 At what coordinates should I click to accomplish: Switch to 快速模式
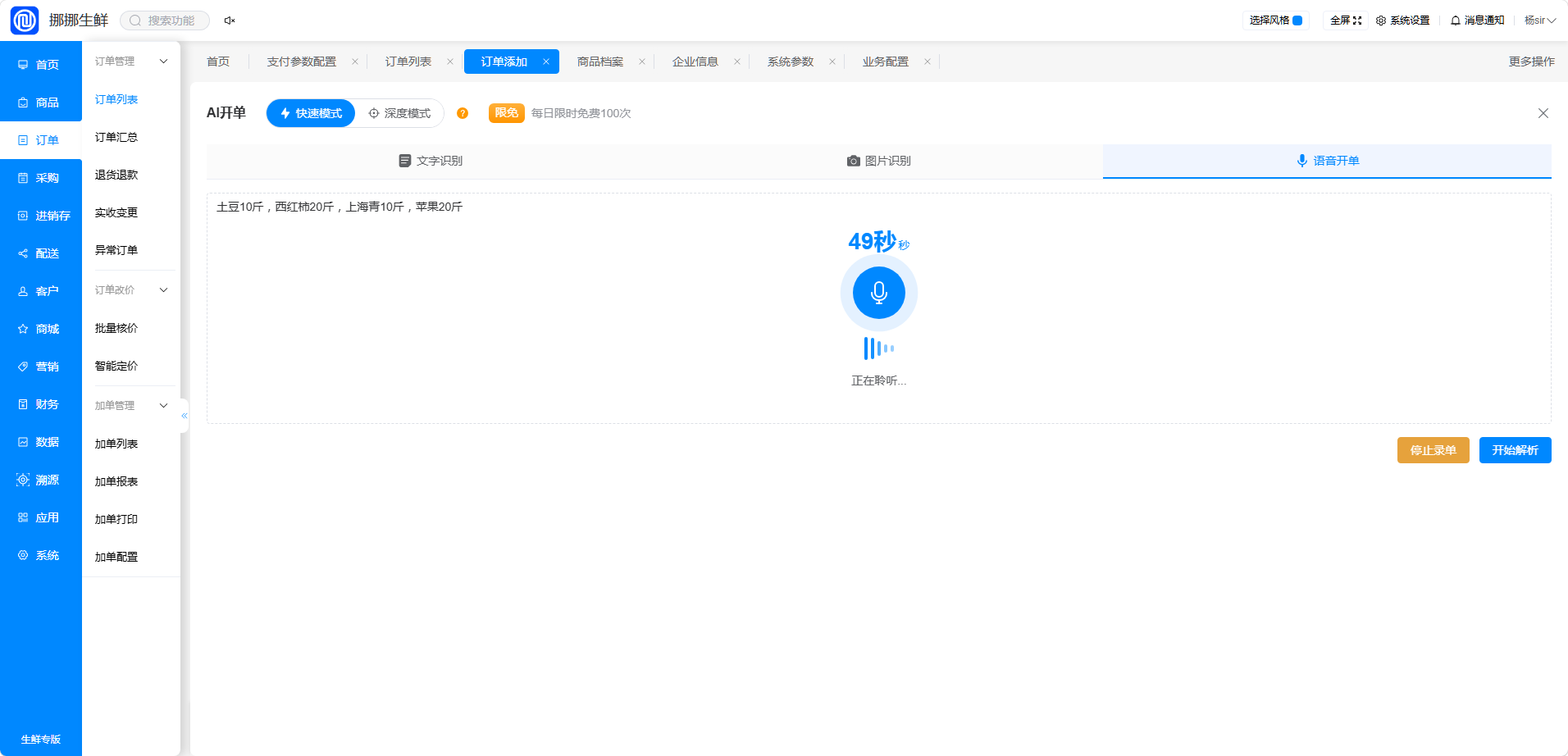tap(311, 113)
